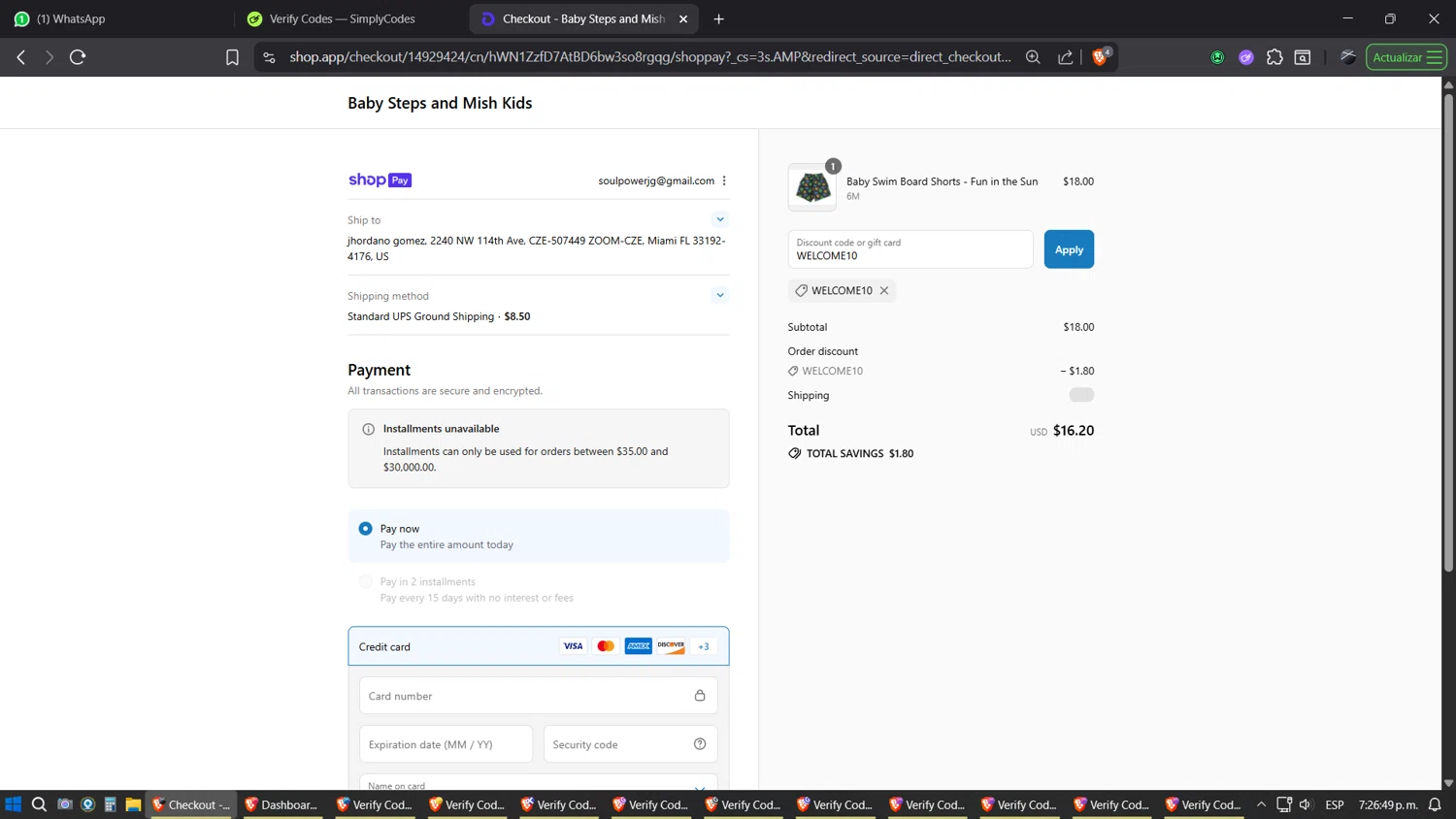Open Brave Shields lion icon
Viewport: 1456px width, 819px height.
point(1101,56)
